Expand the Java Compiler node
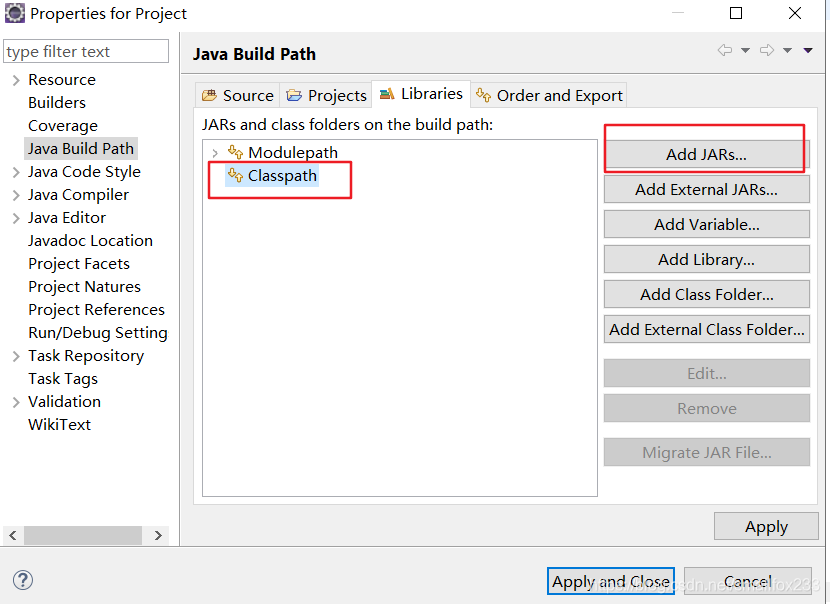 click(x=16, y=195)
